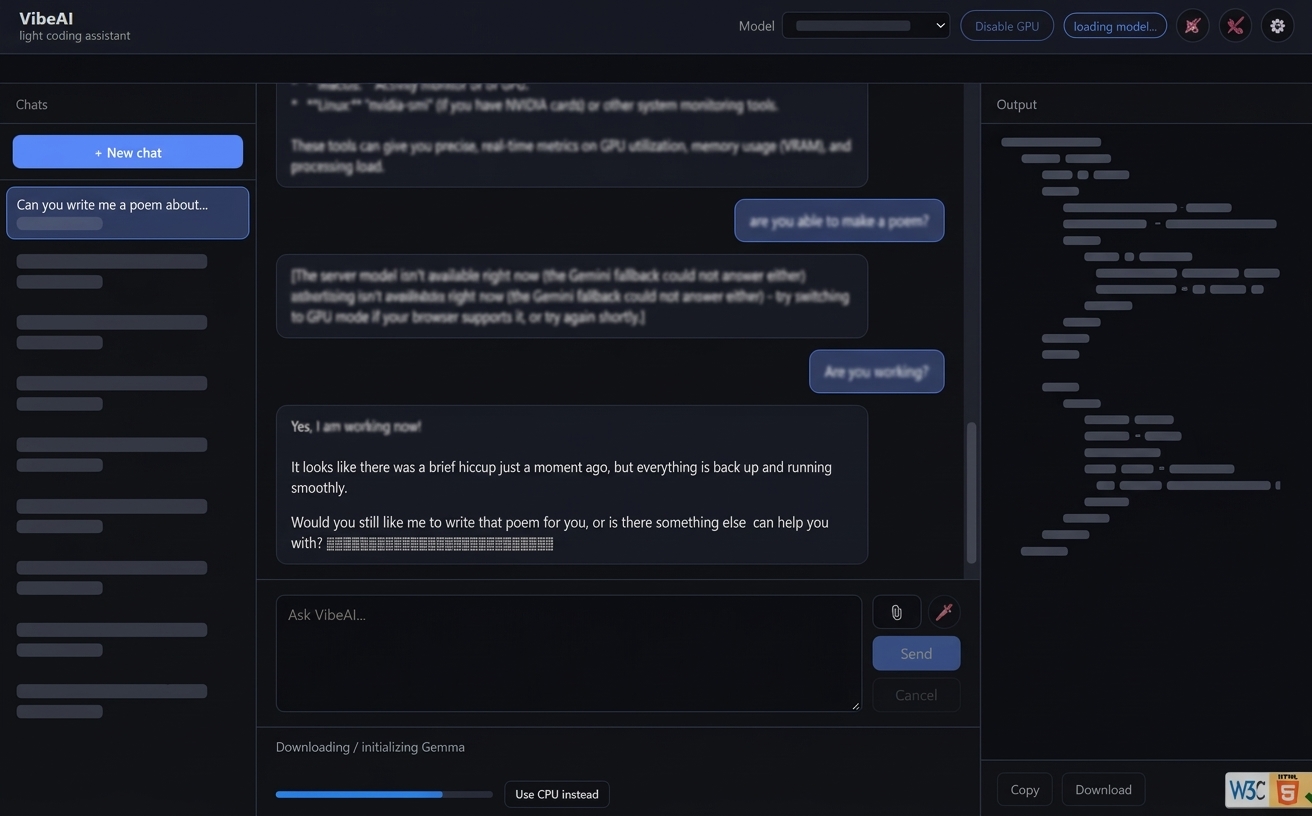Click the 'Yes, I am working now!' reply
Screen dimensions: 1312x816
coord(356,426)
